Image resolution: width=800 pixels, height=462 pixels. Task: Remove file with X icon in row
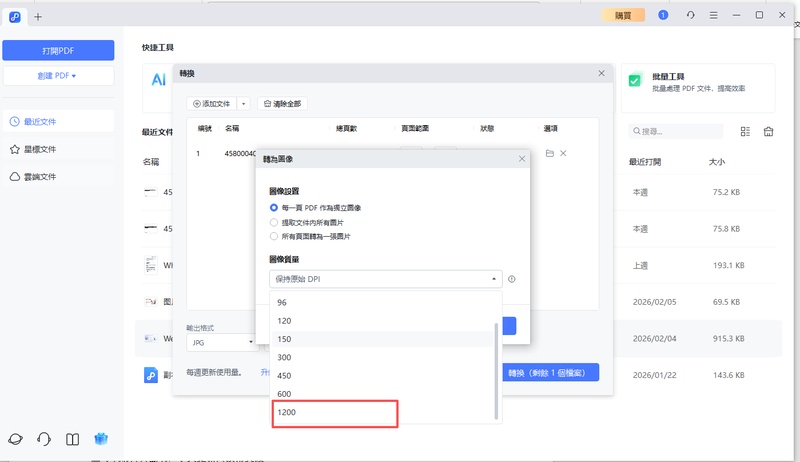coord(563,153)
